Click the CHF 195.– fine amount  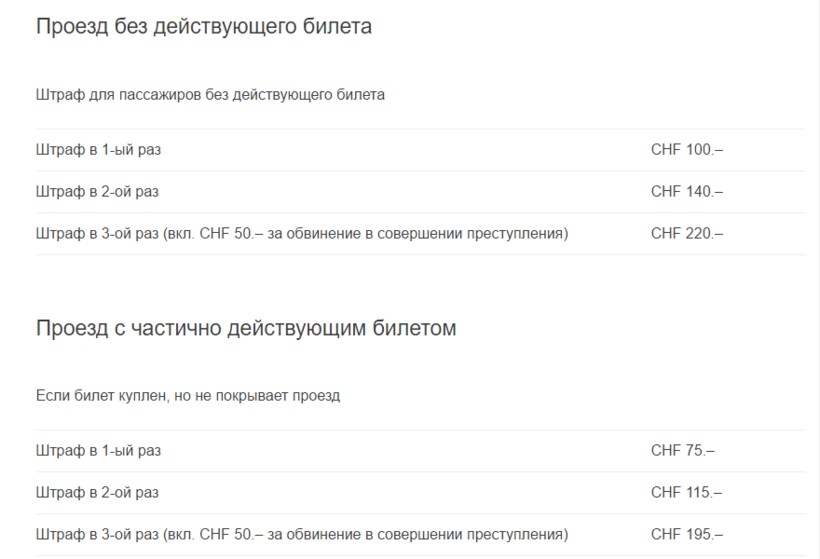(686, 535)
